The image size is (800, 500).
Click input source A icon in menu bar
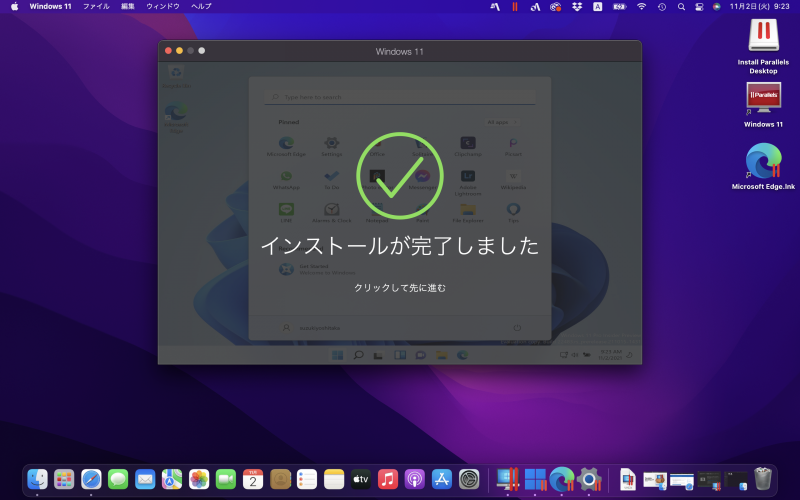click(x=597, y=7)
